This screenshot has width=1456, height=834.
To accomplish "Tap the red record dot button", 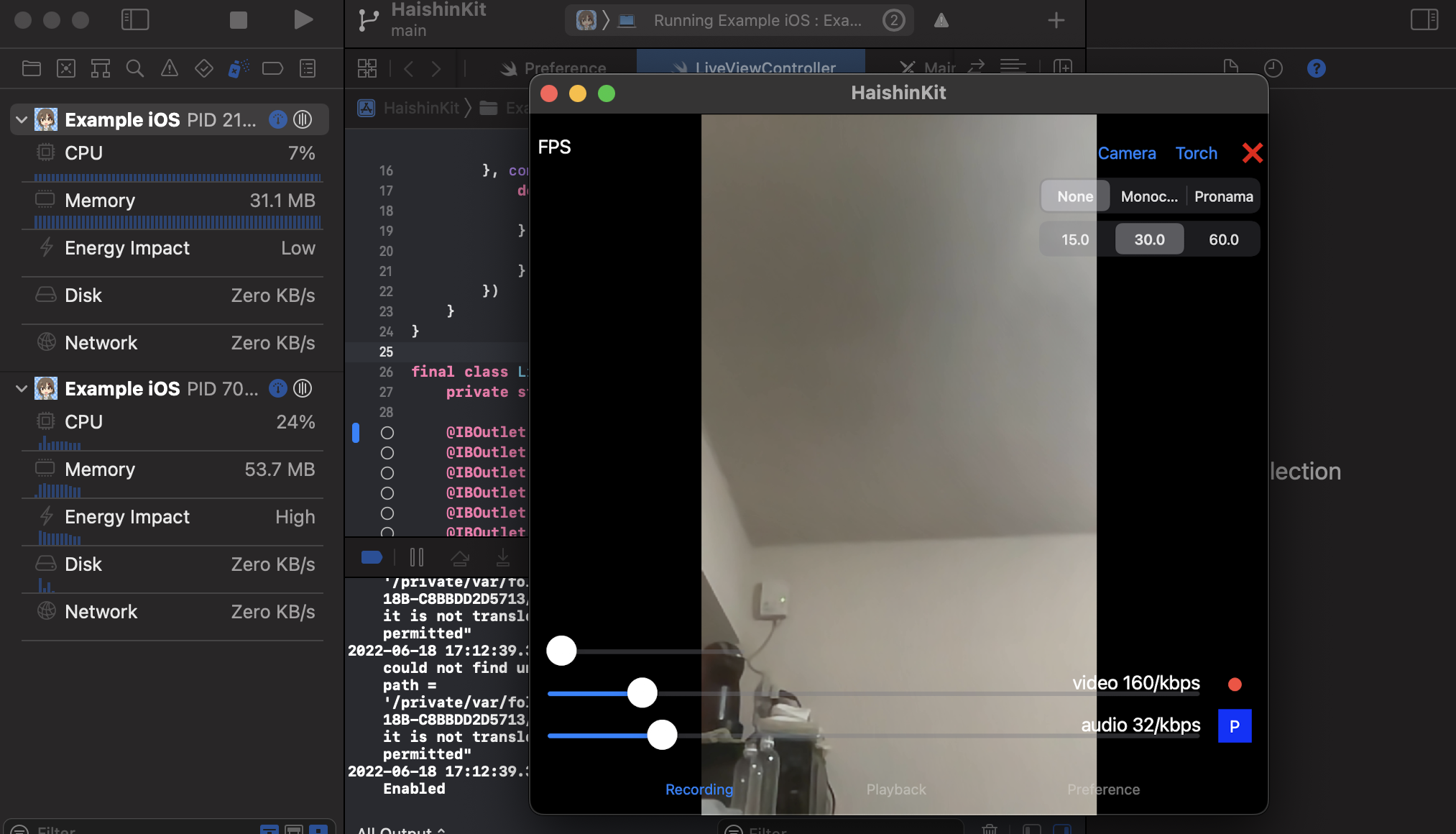I will pos(1235,684).
